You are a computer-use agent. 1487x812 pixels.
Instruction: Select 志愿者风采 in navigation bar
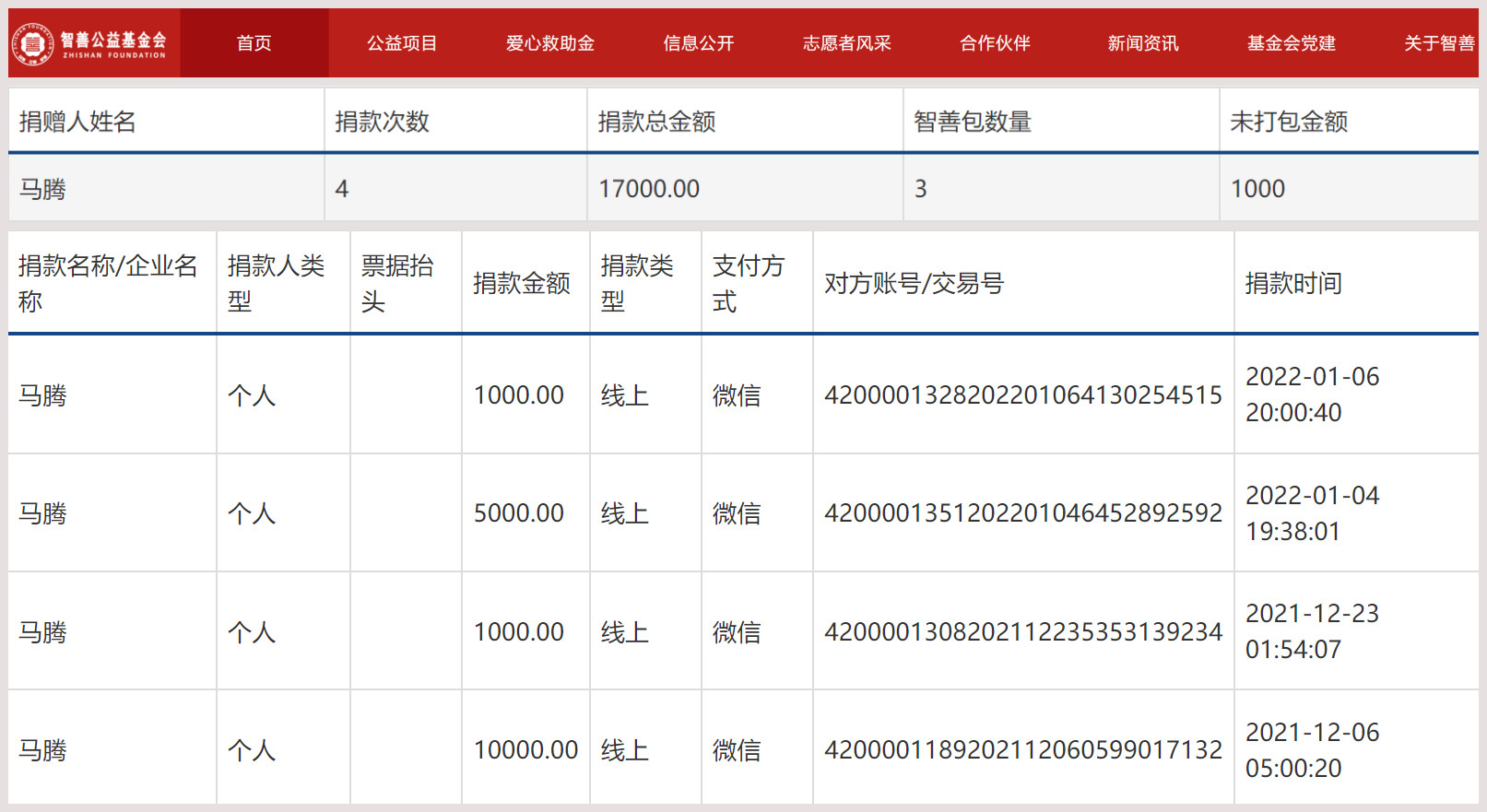pyautogui.click(x=846, y=43)
